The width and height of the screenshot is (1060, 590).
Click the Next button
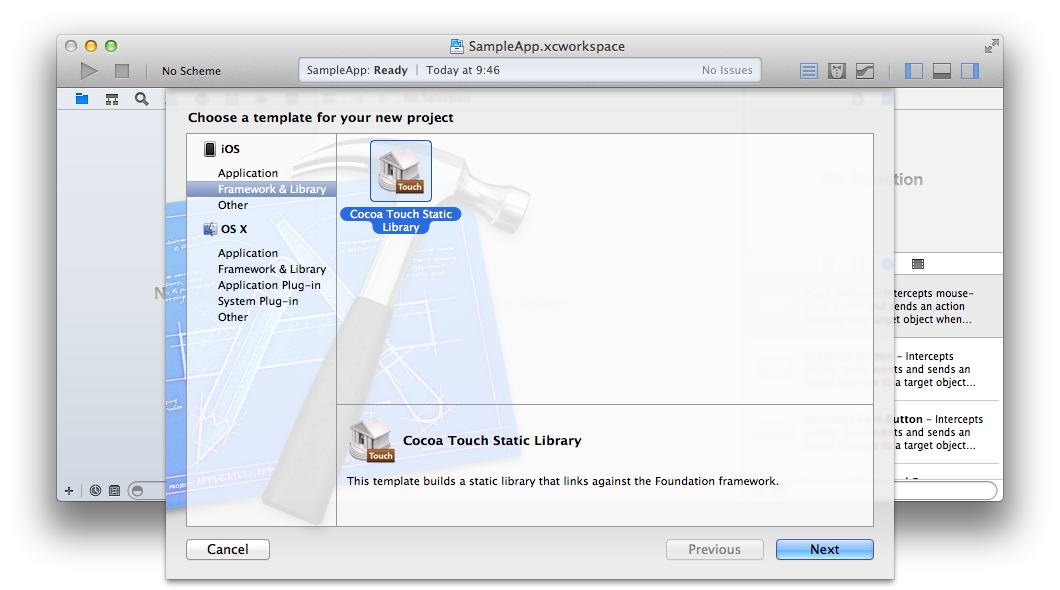(825, 549)
